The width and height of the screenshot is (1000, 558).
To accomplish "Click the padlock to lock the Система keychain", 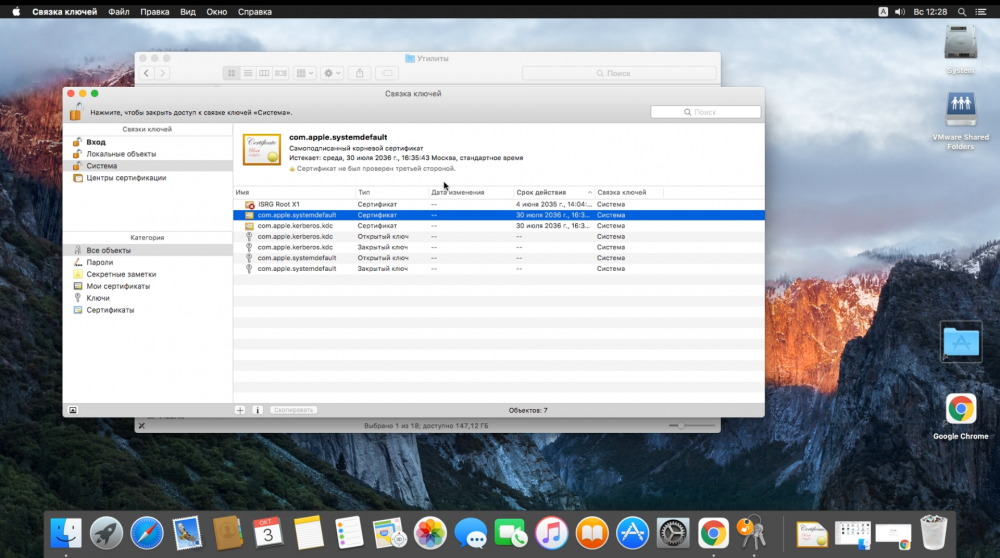I will (76, 112).
